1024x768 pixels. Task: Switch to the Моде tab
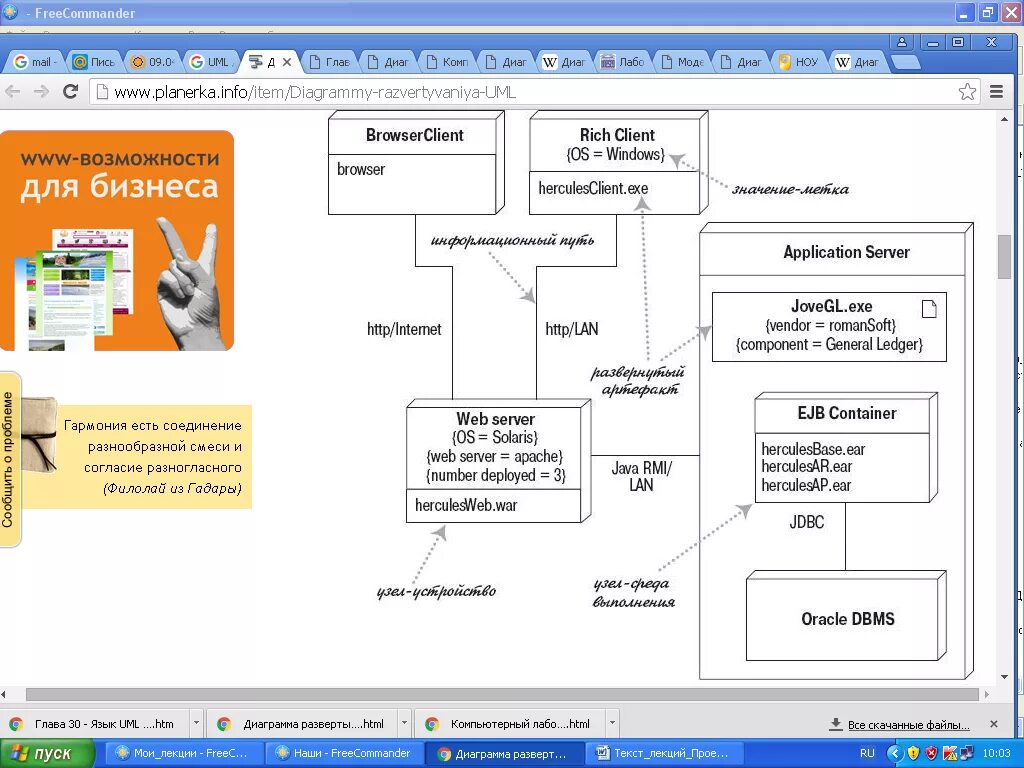[683, 62]
